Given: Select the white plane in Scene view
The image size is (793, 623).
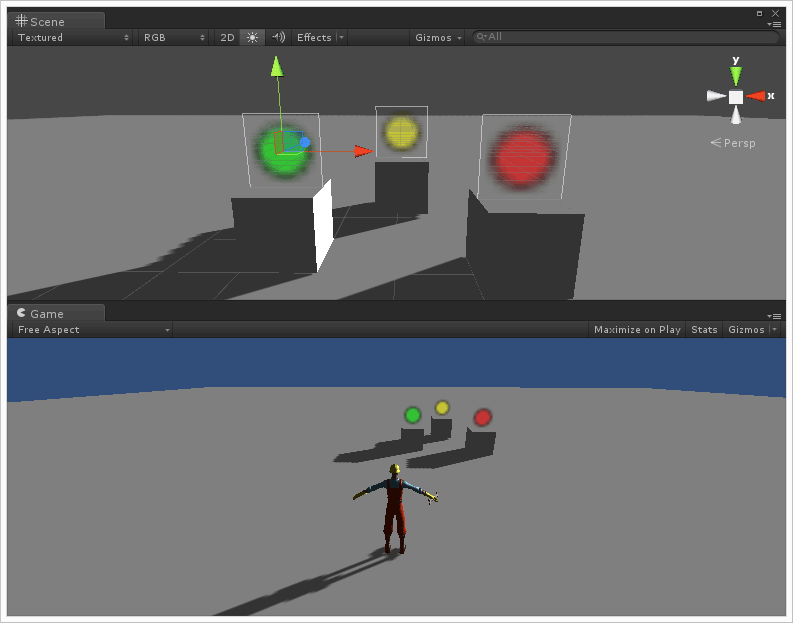Looking at the screenshot, I should tap(323, 226).
